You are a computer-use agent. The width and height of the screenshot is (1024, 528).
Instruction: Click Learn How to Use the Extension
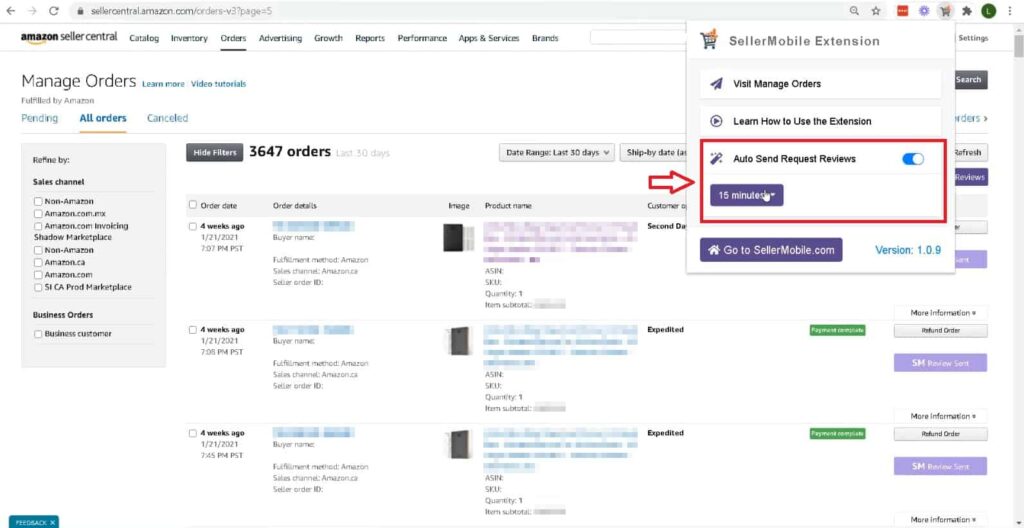pos(820,121)
